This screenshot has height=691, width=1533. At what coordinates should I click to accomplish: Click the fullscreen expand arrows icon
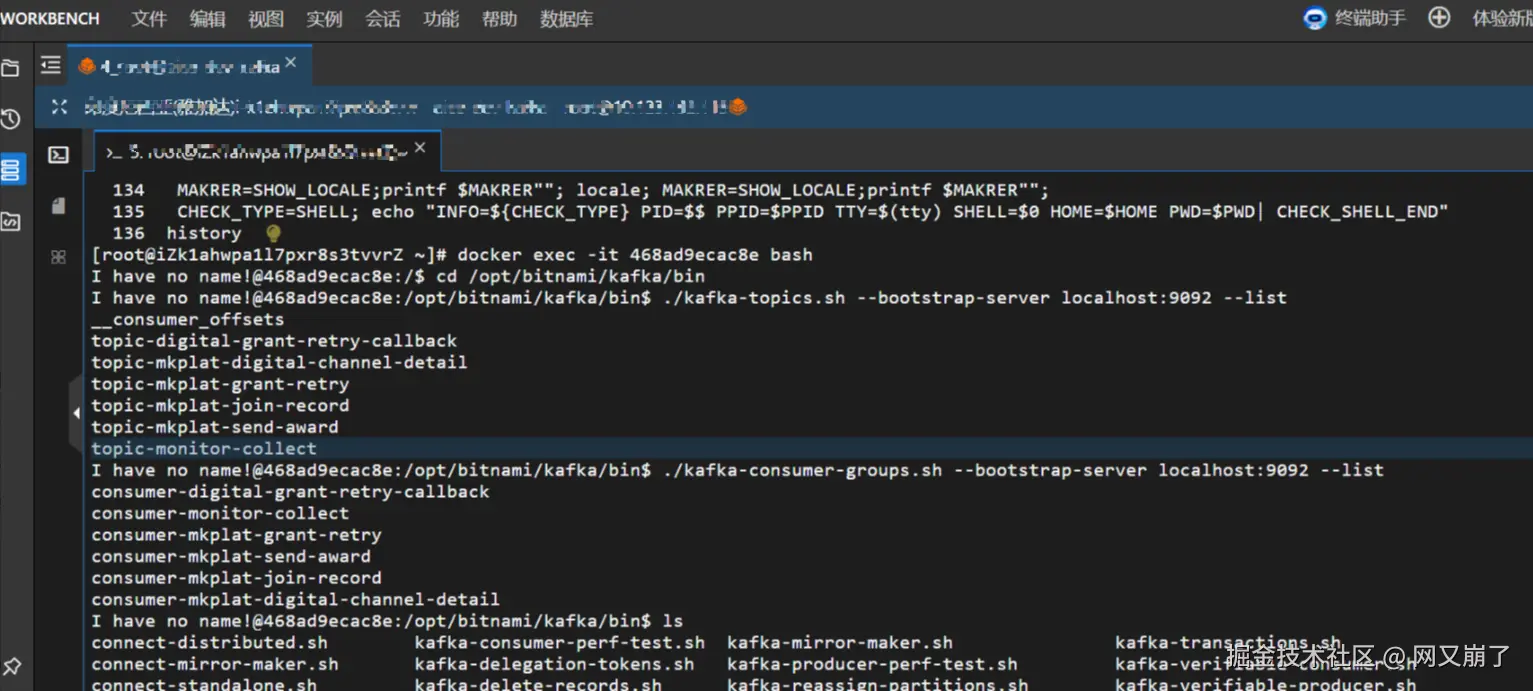click(59, 107)
